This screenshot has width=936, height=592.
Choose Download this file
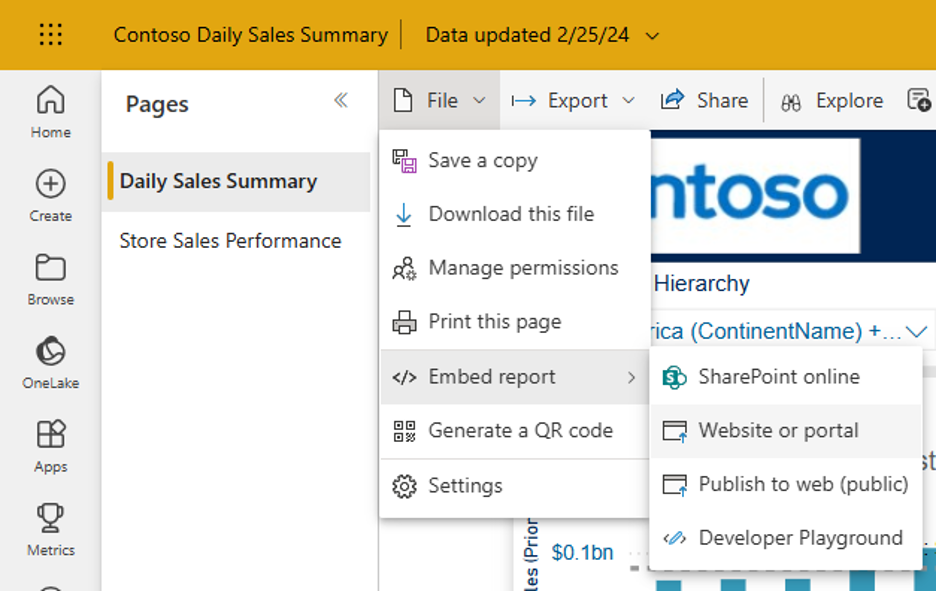[x=515, y=214]
